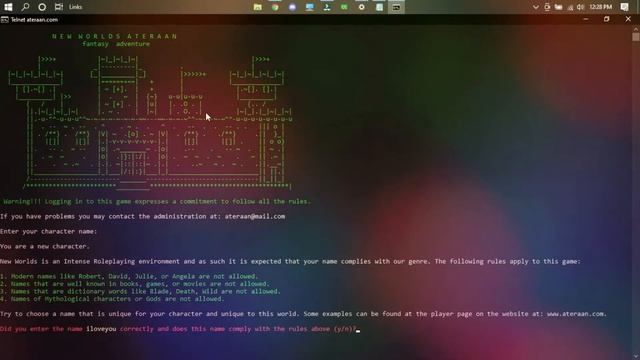Close the Telnet window
The height and width of the screenshot is (360, 640).
point(628,19)
